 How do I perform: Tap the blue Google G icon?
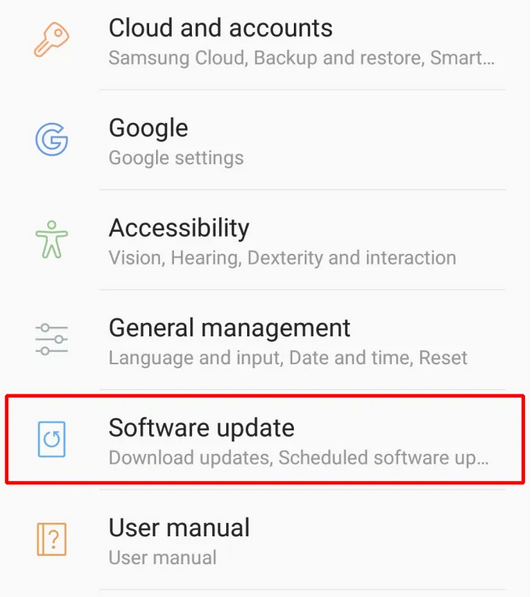[x=52, y=139]
